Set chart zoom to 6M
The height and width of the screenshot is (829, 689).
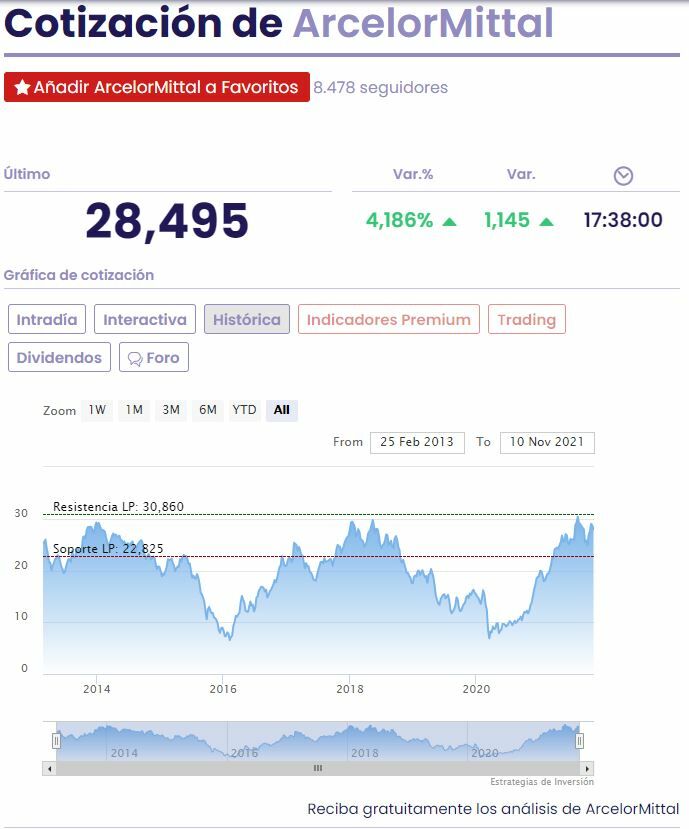pyautogui.click(x=208, y=410)
